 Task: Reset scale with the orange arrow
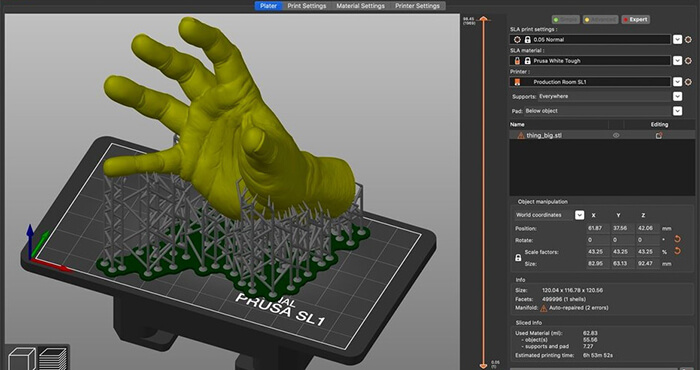(677, 251)
